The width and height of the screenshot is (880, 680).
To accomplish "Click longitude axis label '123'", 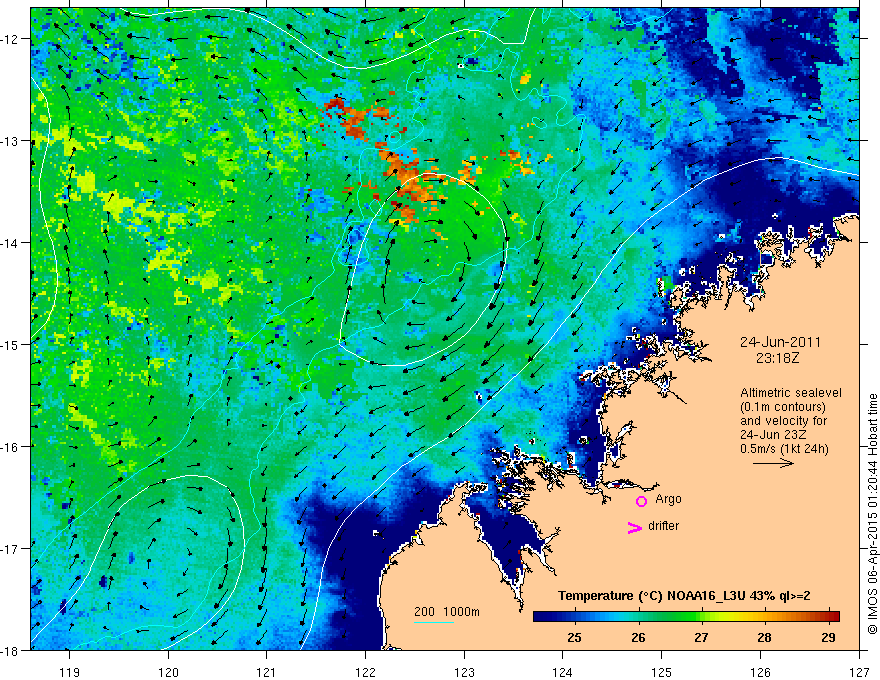I will point(464,672).
